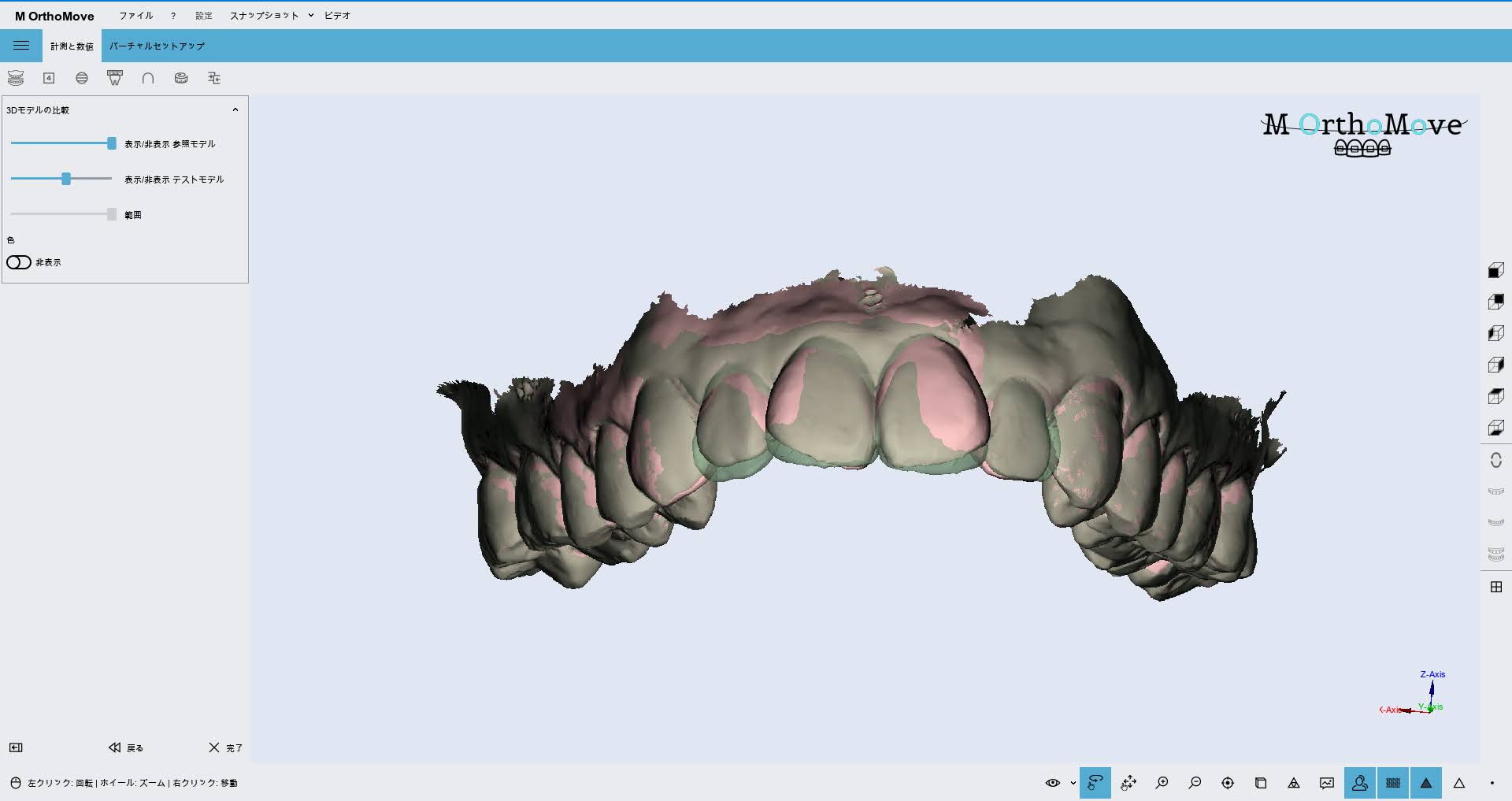Open the eye visibility dropdown arrow
The width and height of the screenshot is (1512, 801).
pos(1073,783)
